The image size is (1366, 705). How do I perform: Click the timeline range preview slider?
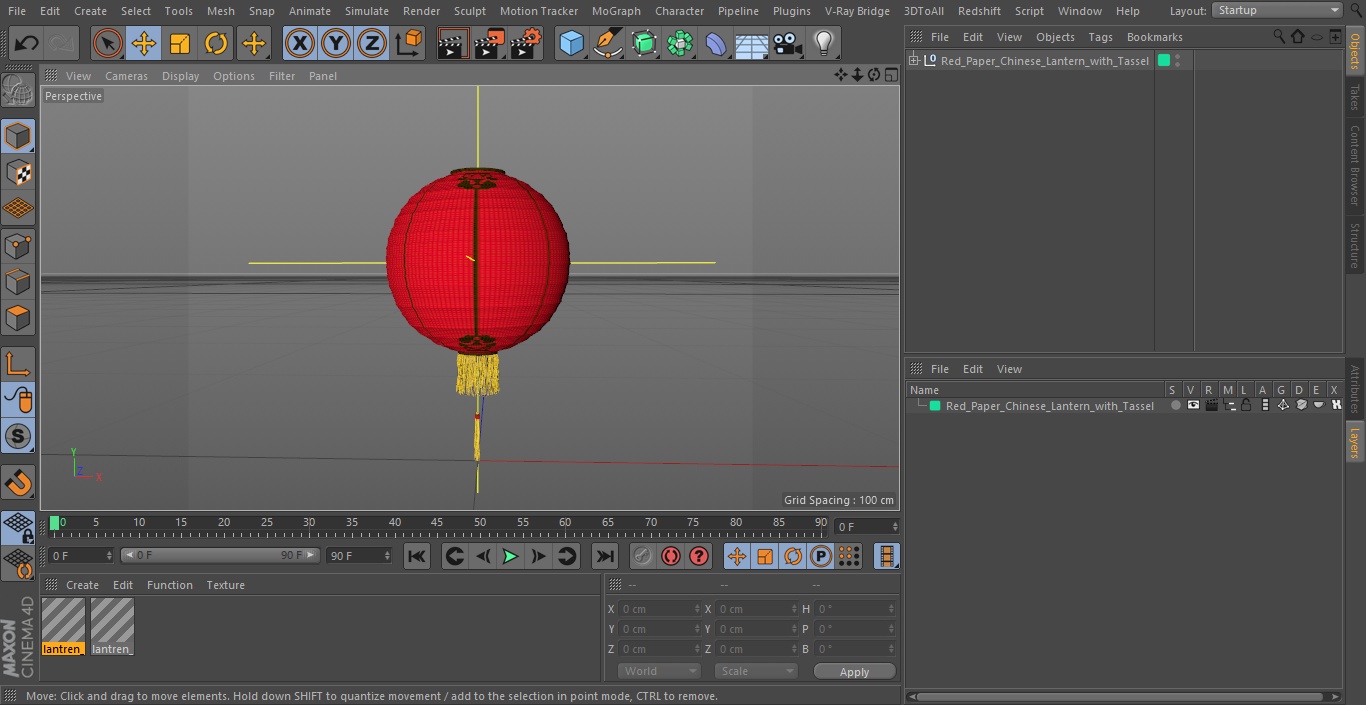point(219,555)
